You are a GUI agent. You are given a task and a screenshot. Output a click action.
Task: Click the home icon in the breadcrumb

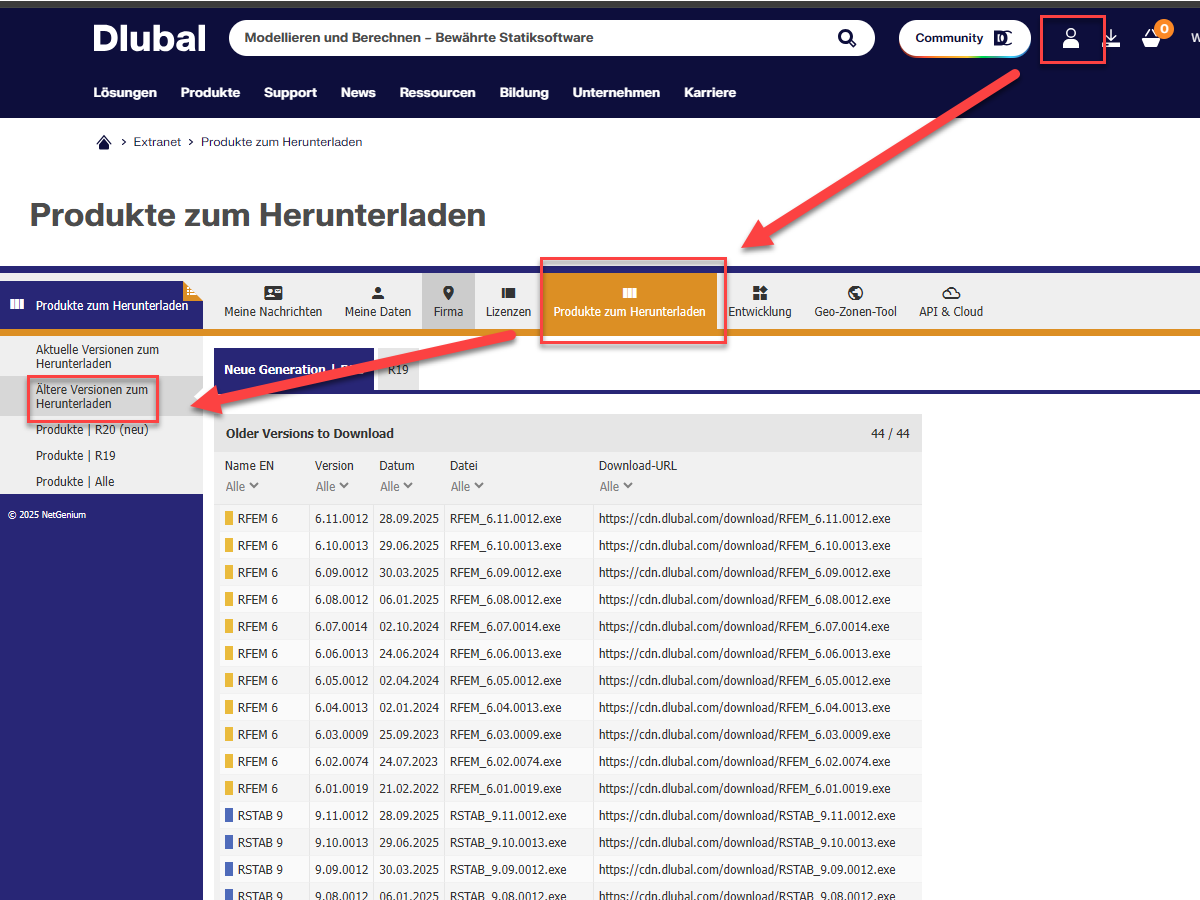[x=104, y=142]
